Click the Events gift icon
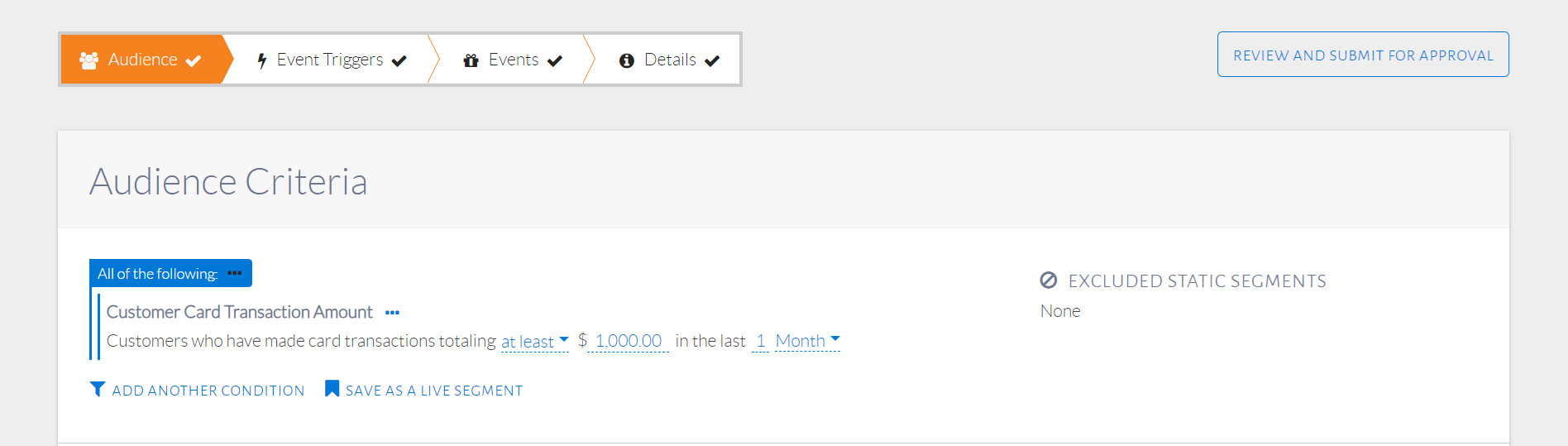 [471, 60]
